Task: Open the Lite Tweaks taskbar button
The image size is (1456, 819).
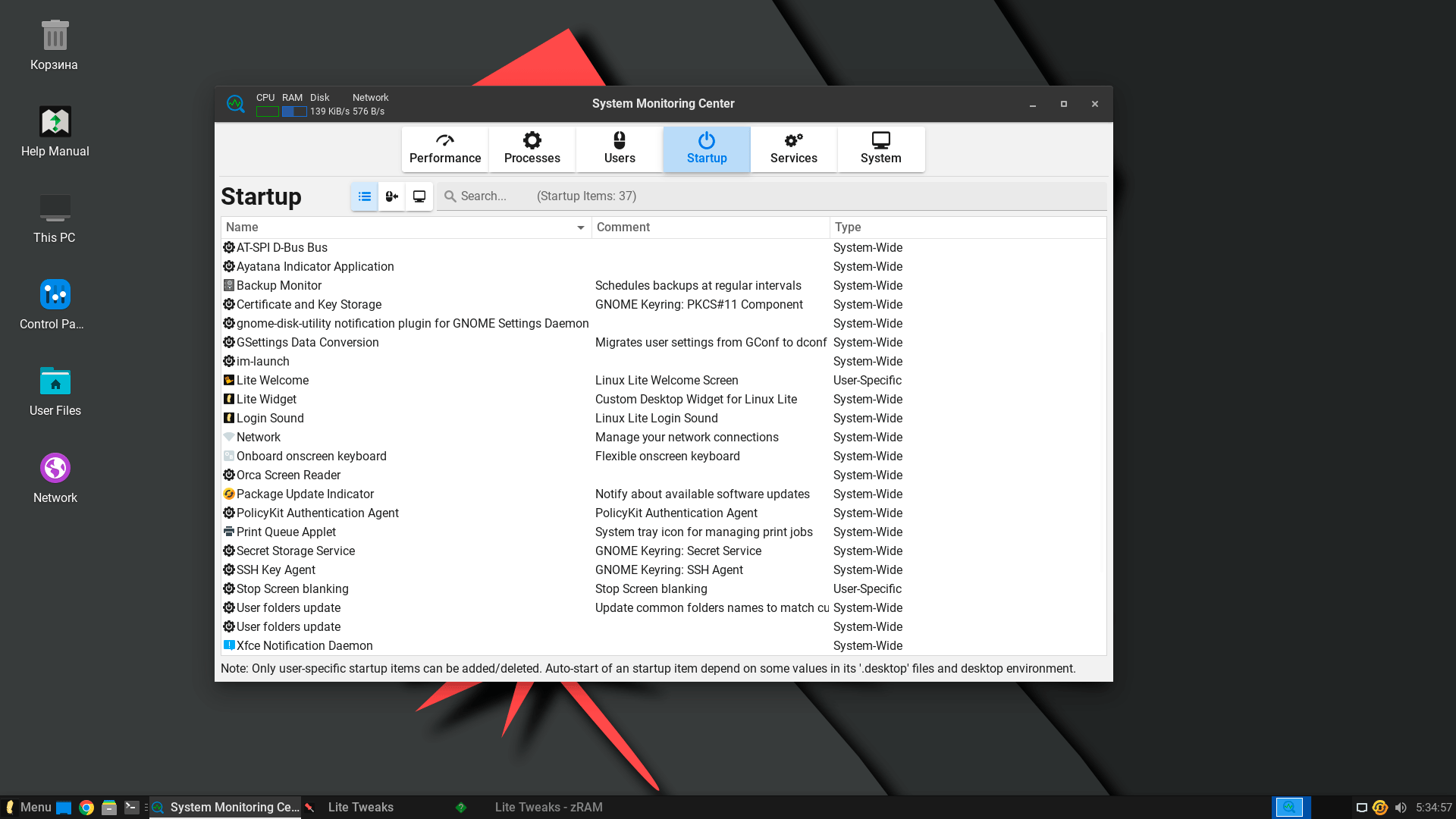Action: (x=360, y=807)
